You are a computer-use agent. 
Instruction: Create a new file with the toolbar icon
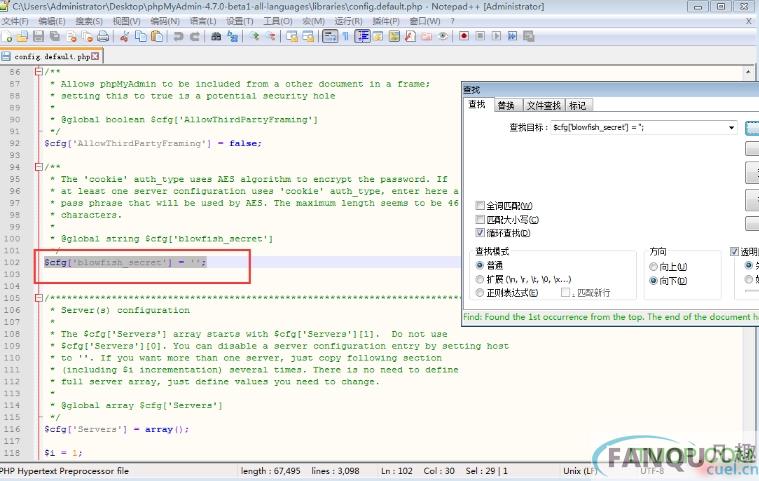(8, 36)
